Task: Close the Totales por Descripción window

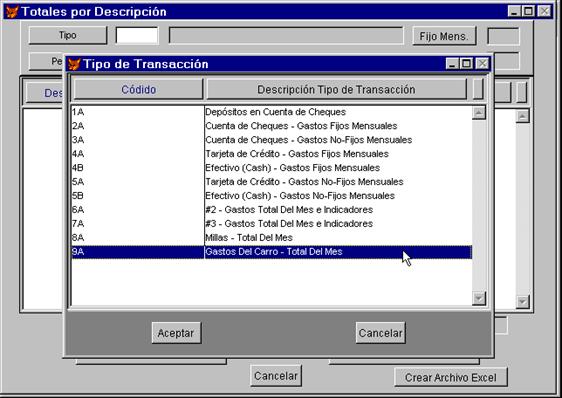Action: [544, 11]
